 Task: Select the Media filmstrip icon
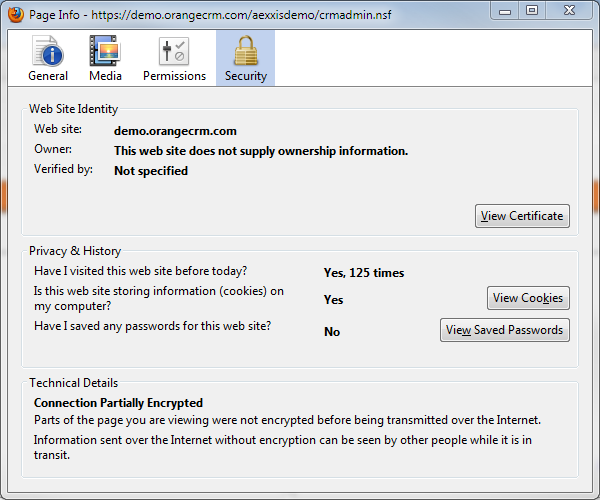pos(105,51)
